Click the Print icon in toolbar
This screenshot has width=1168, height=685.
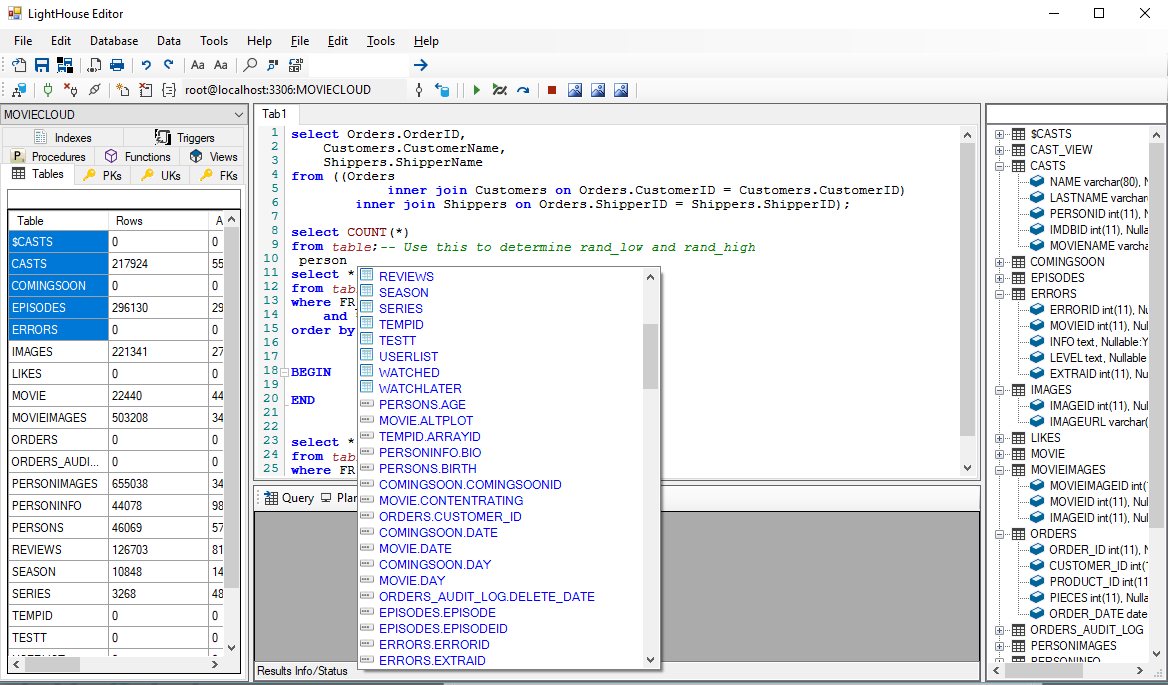pyautogui.click(x=117, y=65)
